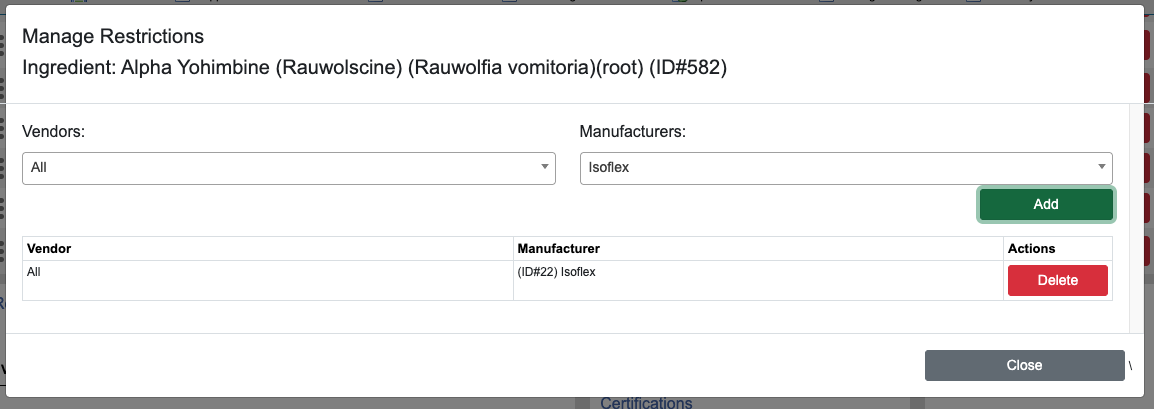Delete the Isoflex restriction row
This screenshot has height=409, width=1154.
point(1058,280)
